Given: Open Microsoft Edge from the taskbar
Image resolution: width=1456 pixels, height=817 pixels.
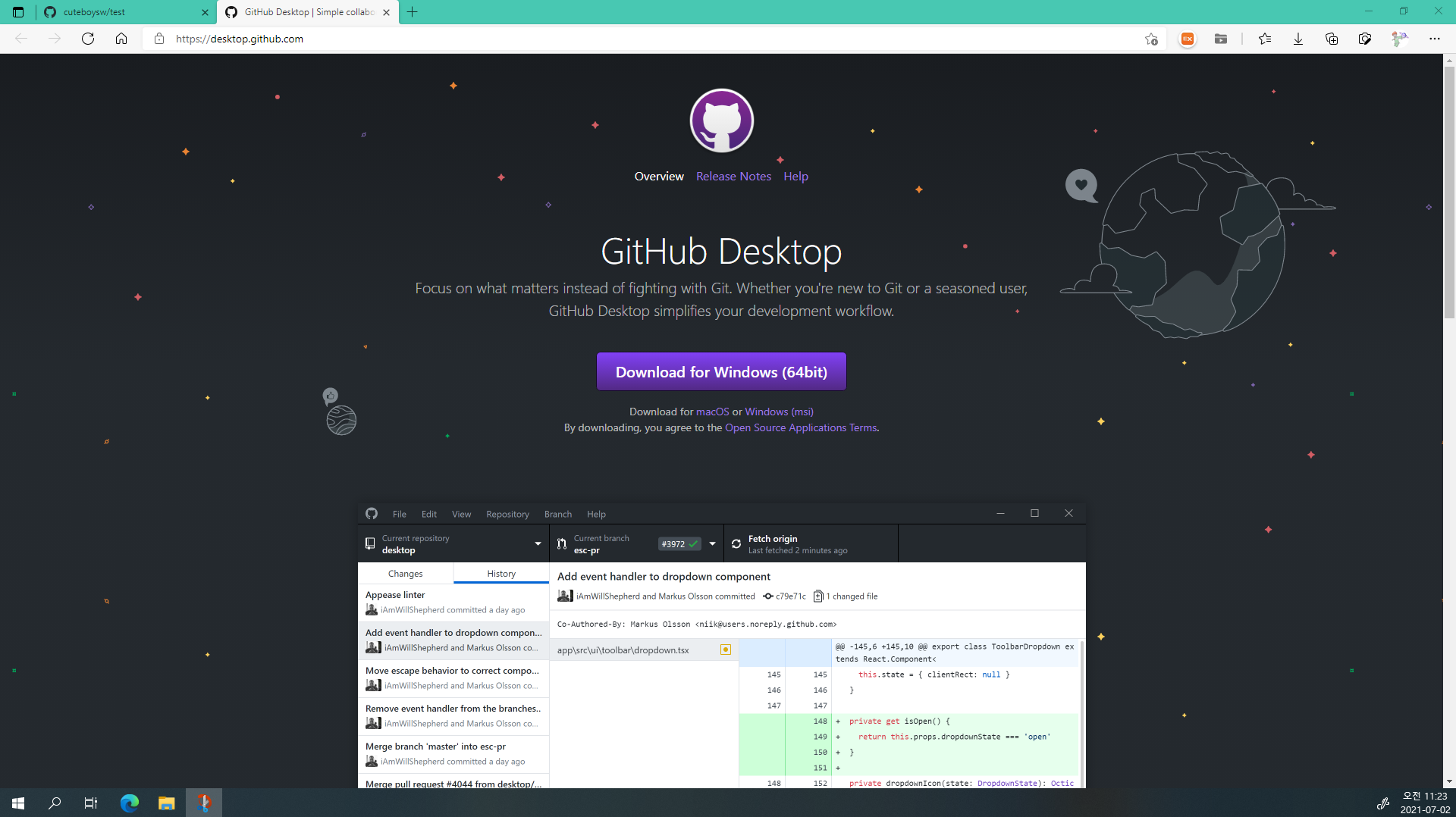Looking at the screenshot, I should (130, 803).
